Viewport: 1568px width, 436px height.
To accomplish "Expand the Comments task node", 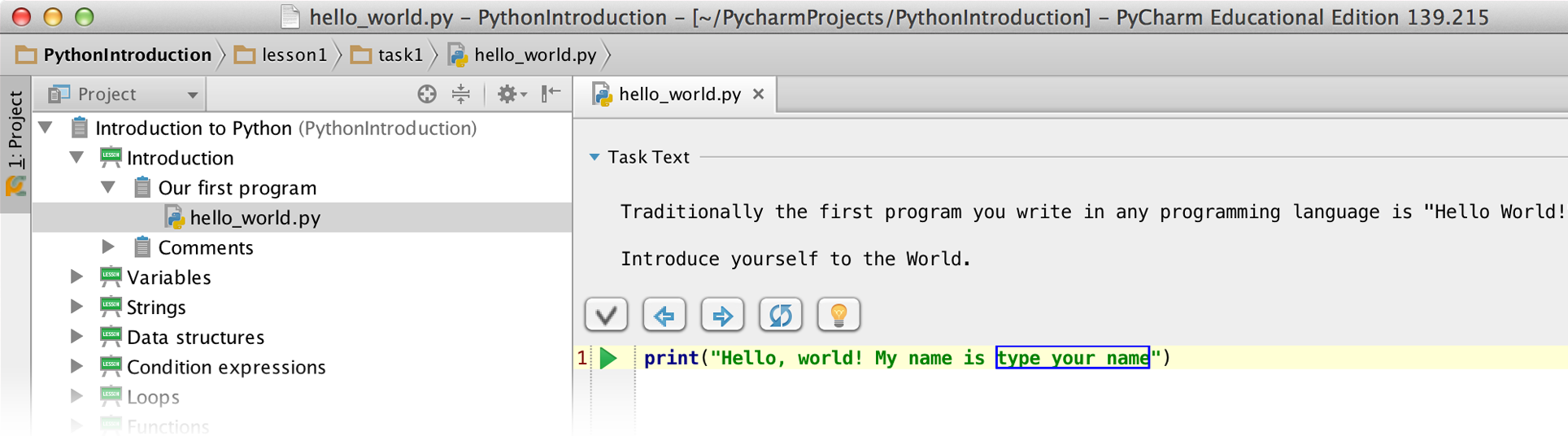I will (x=108, y=247).
